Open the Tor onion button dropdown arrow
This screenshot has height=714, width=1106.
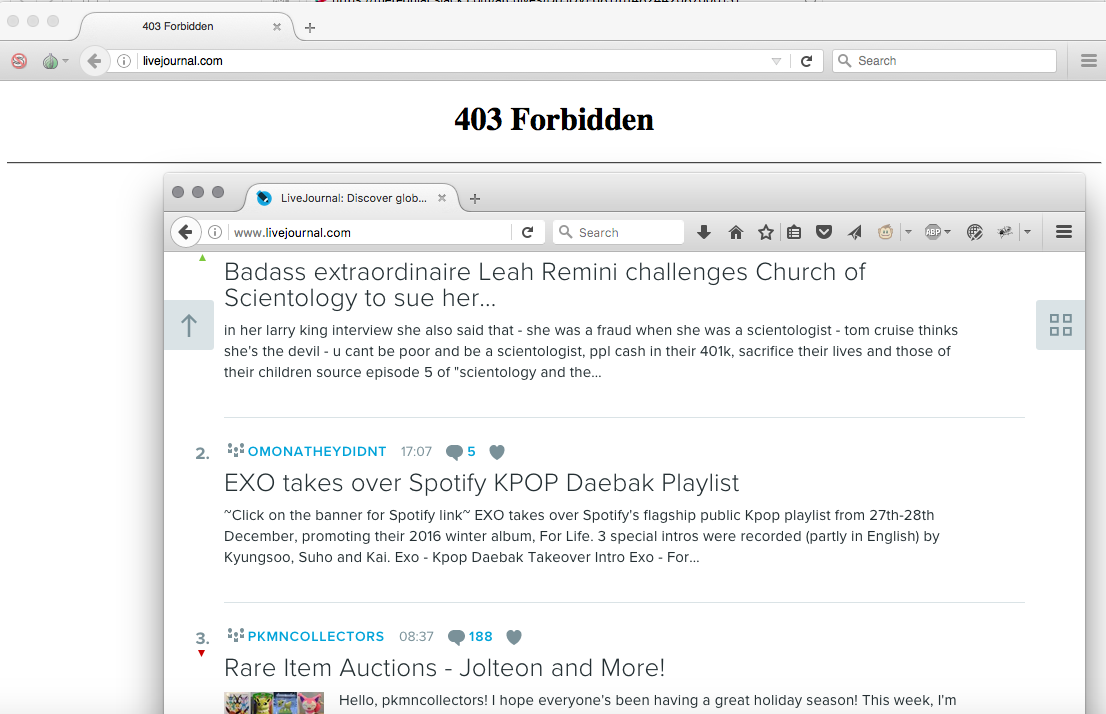pyautogui.click(x=65, y=61)
